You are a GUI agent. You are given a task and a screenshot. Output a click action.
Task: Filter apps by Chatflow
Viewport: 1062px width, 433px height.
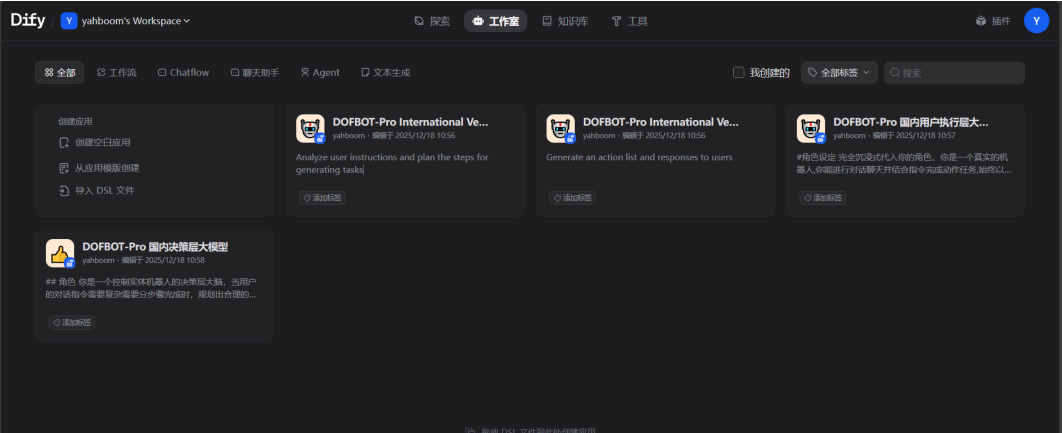point(183,73)
